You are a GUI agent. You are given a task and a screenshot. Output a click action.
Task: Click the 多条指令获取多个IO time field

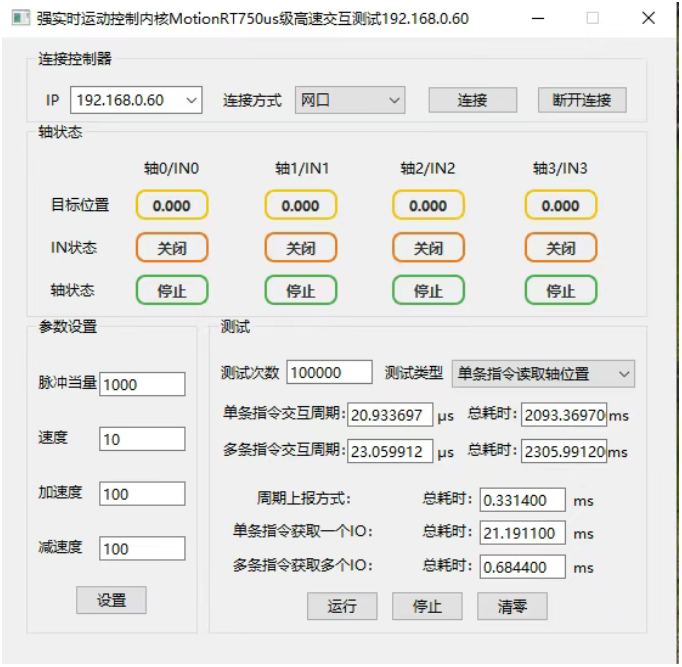pos(523,567)
